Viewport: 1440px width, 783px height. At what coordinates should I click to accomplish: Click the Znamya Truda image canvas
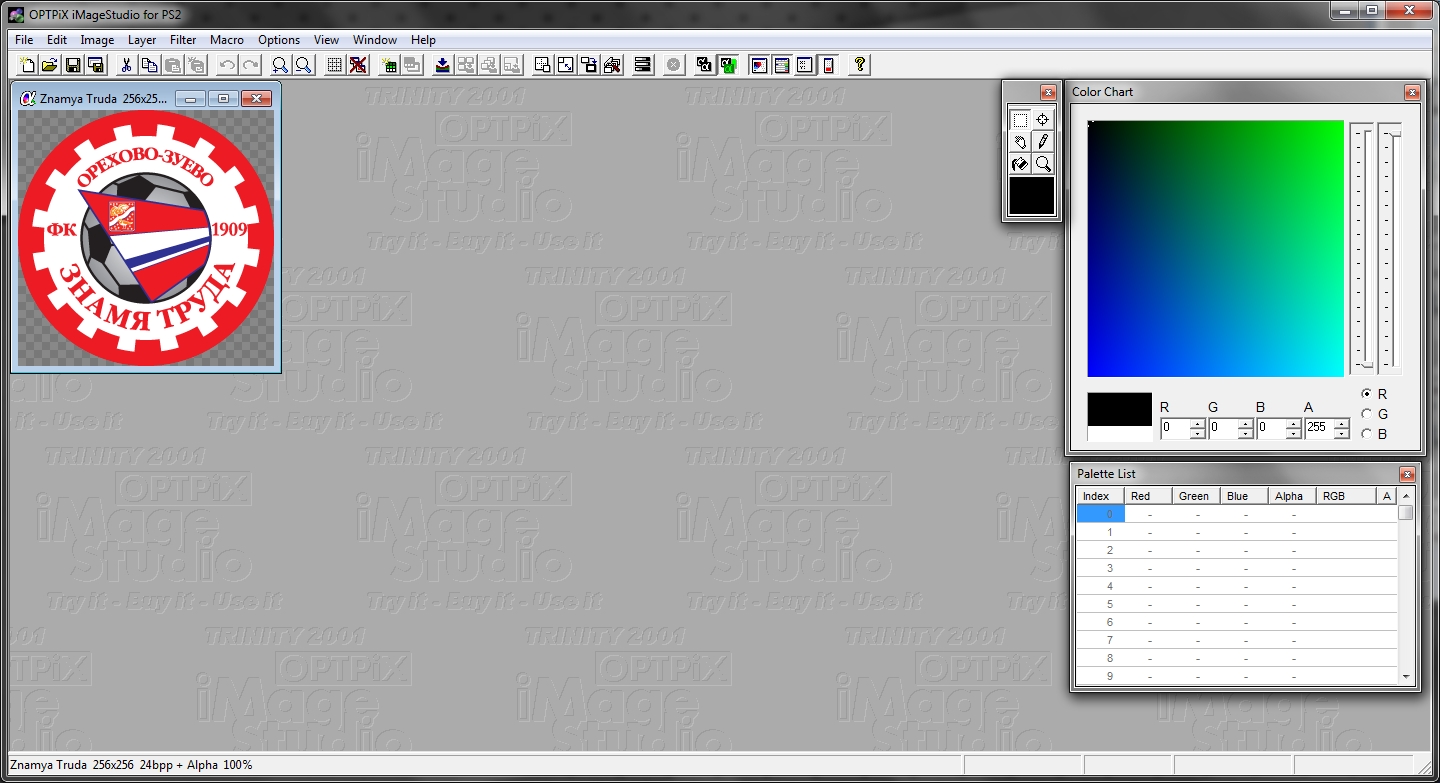tap(146, 238)
